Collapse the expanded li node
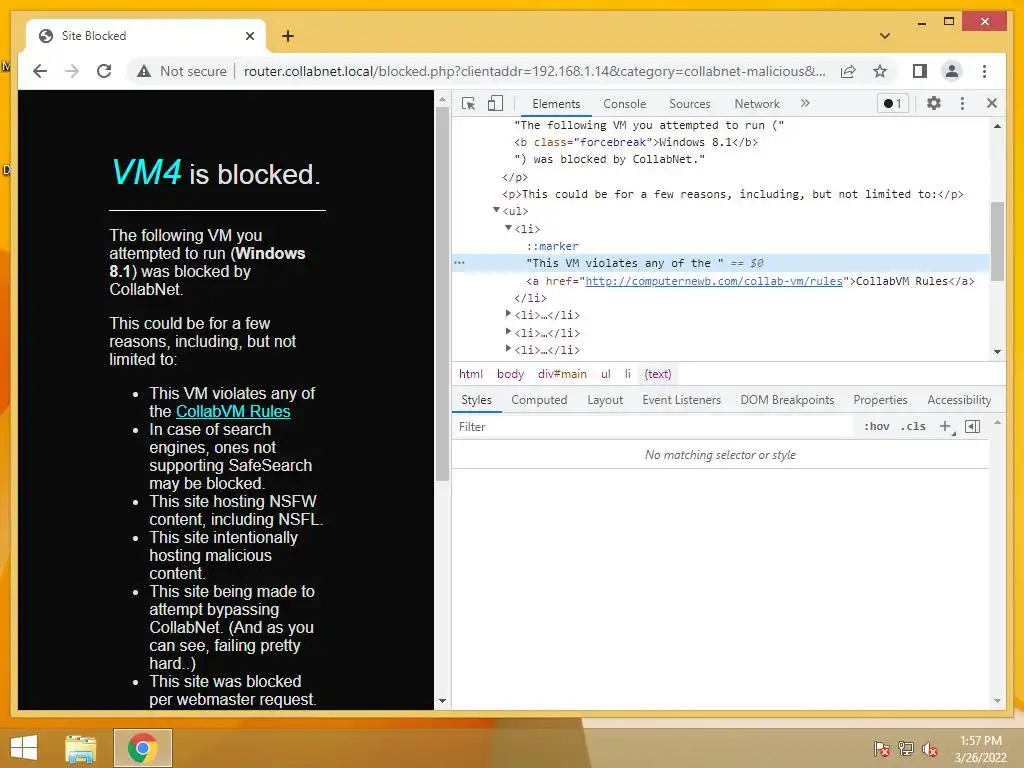The width and height of the screenshot is (1024, 768). point(508,228)
